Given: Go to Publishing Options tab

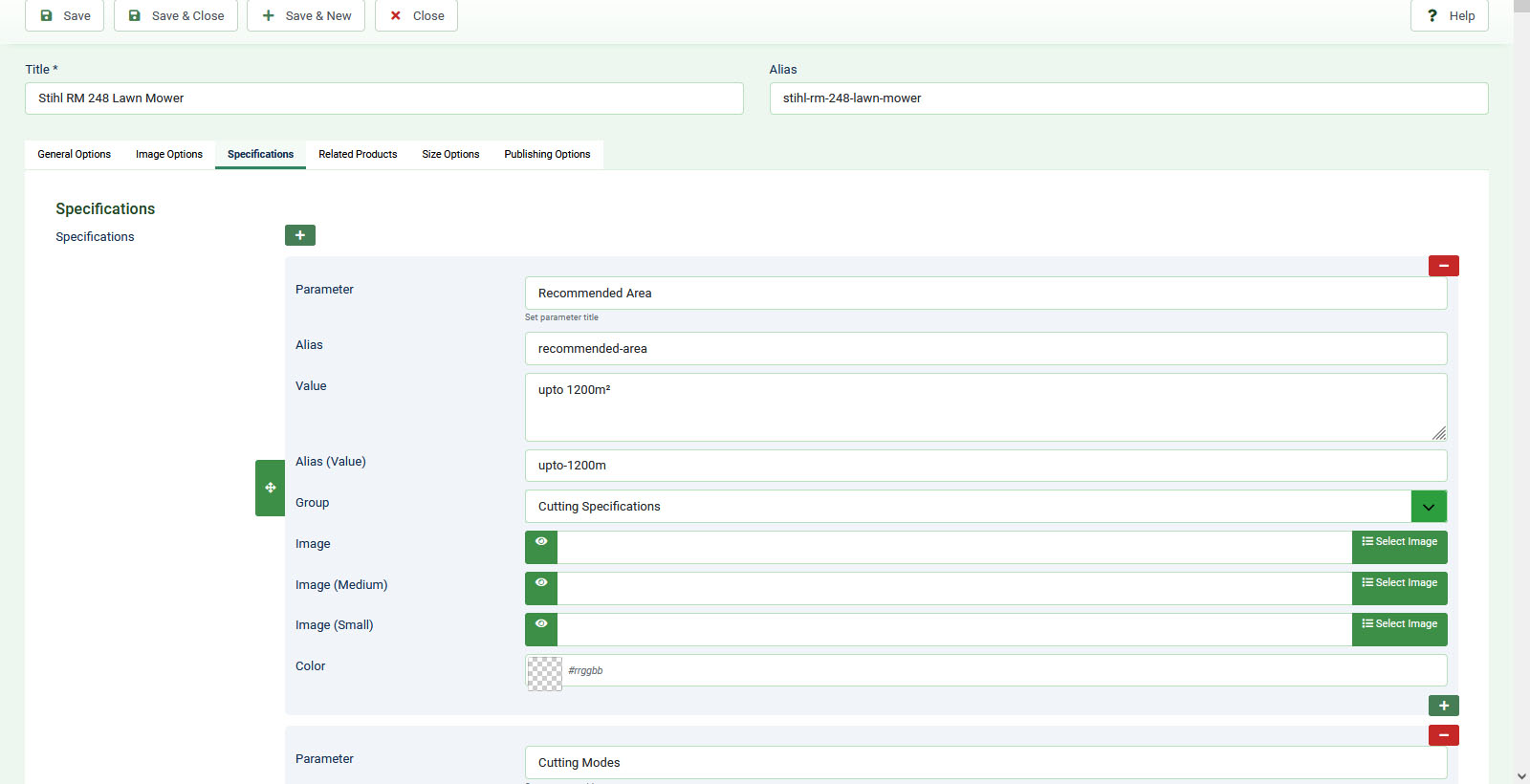Looking at the screenshot, I should (547, 154).
